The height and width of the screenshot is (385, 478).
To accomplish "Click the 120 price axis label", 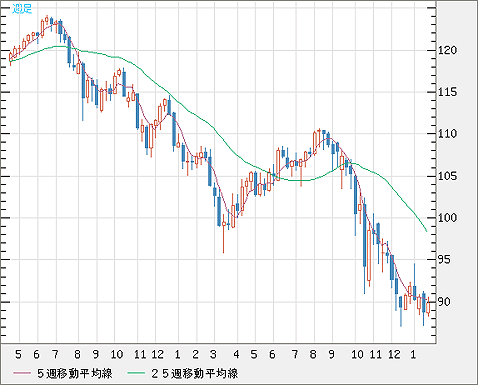I will pos(447,50).
